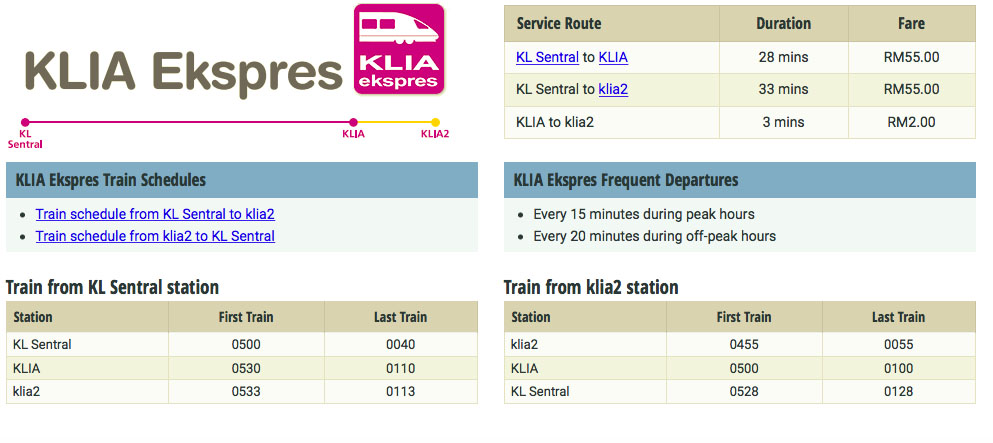
Task: Click the KLIA Ekspres Frequent Departures header
Action: [740, 180]
